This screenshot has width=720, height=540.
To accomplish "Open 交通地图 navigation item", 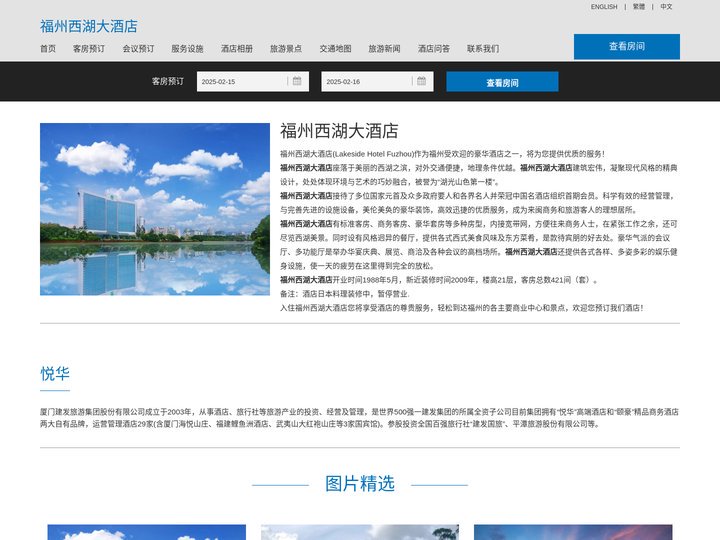I will [336, 49].
